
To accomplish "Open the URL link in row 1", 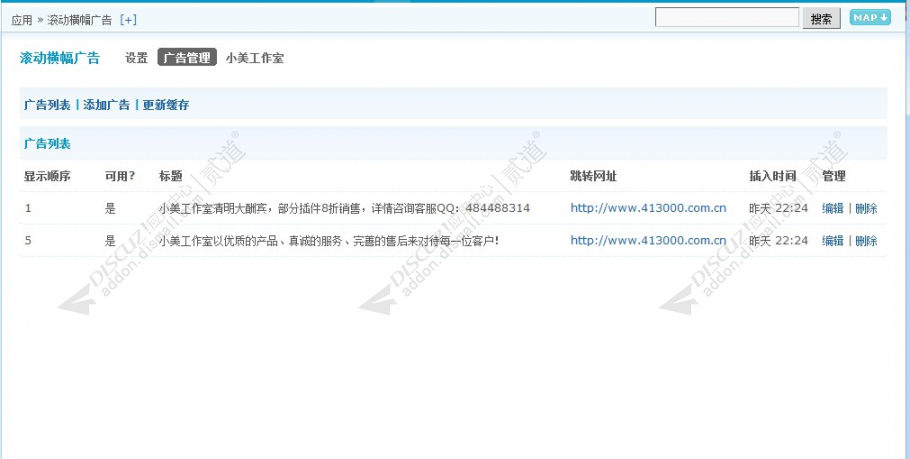I will [648, 208].
